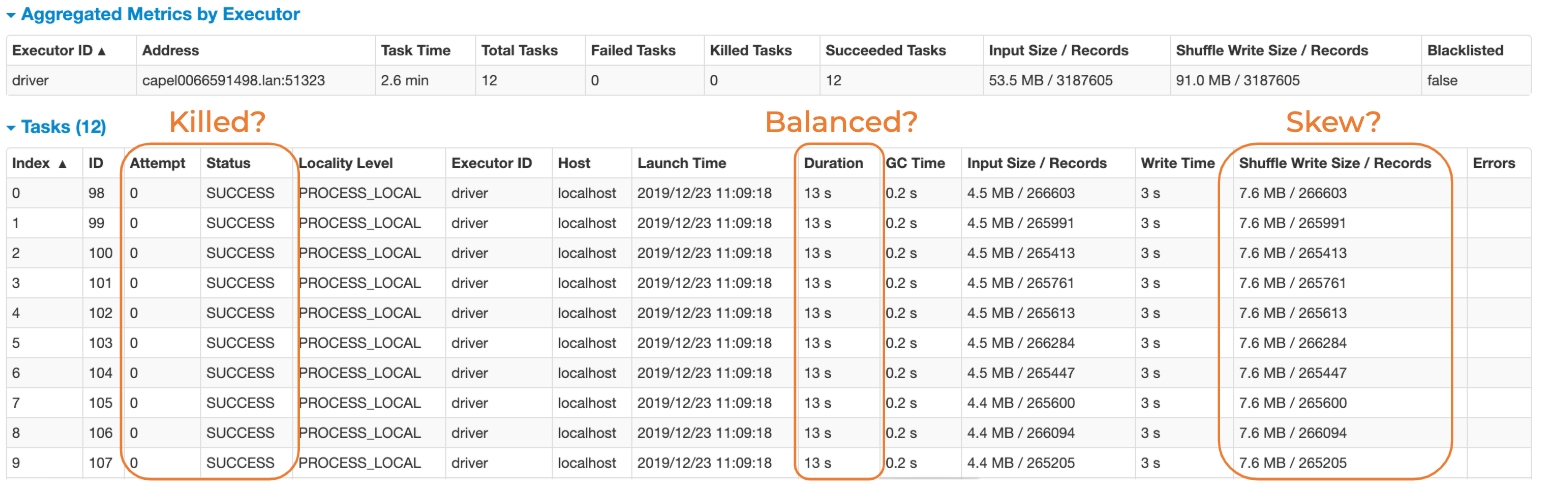Click the Address column header
1541x487 pixels.
(x=171, y=50)
